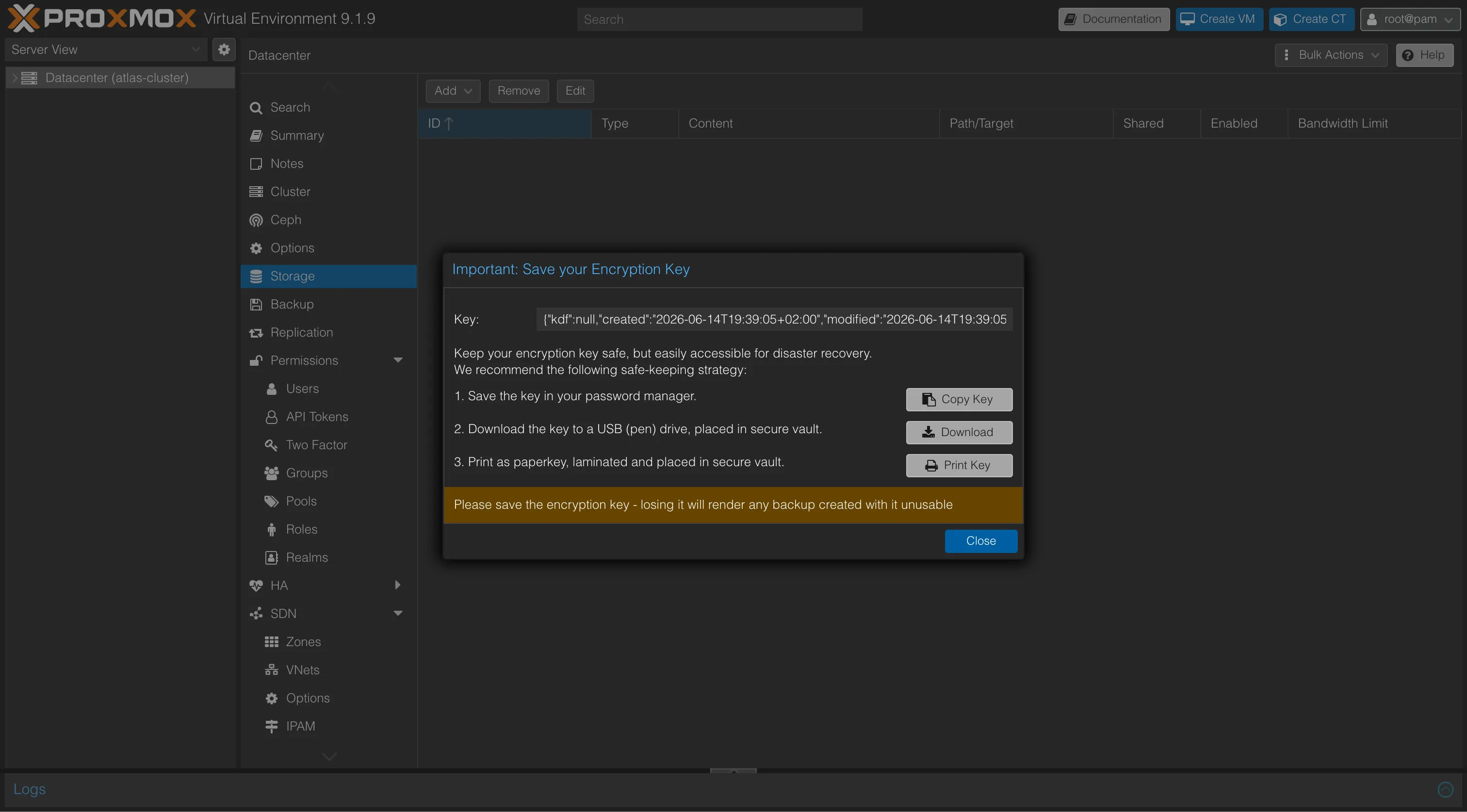This screenshot has width=1467, height=812.
Task: Click in the encryption Key text field
Action: [775, 320]
